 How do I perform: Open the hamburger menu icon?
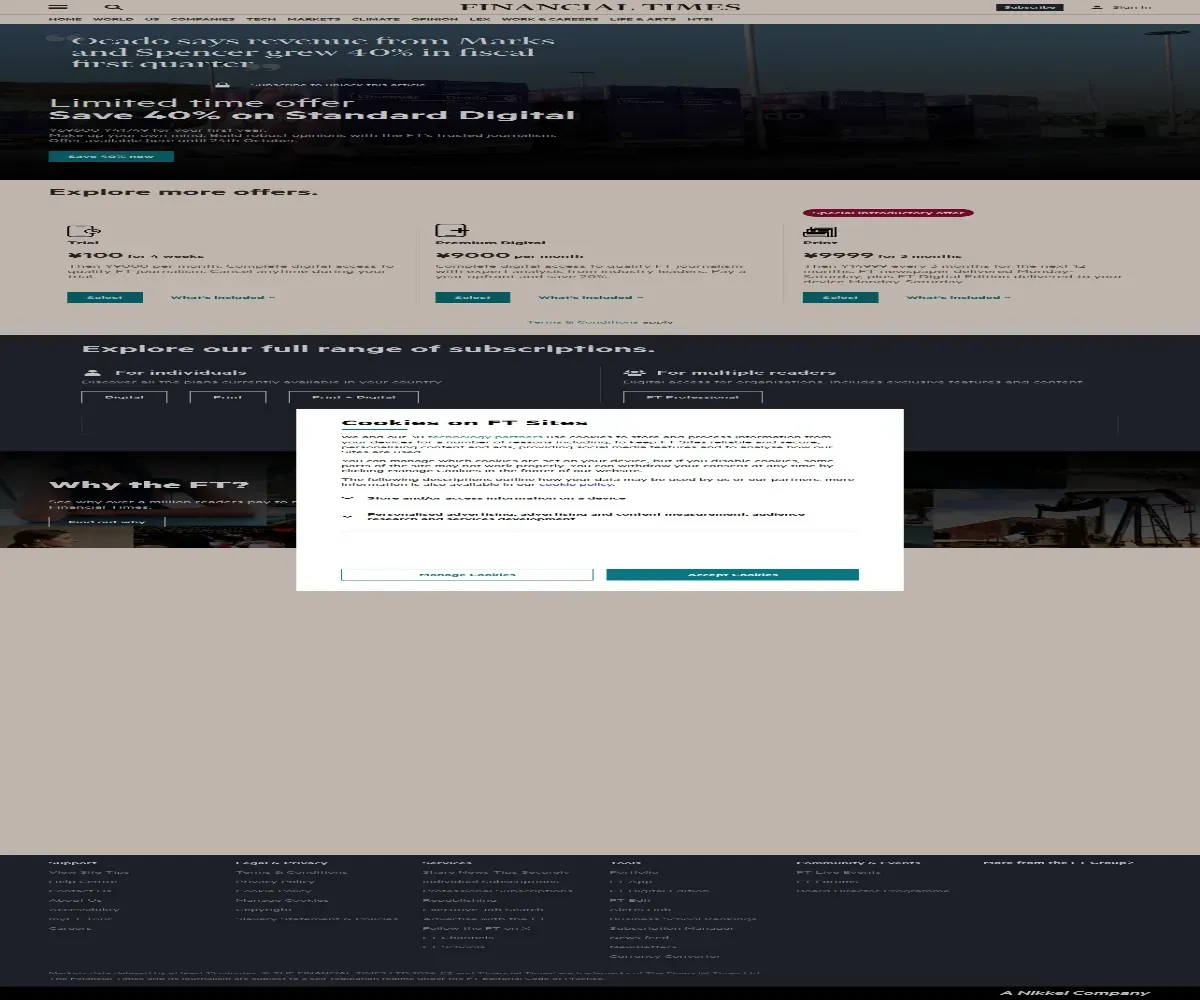(x=58, y=7)
